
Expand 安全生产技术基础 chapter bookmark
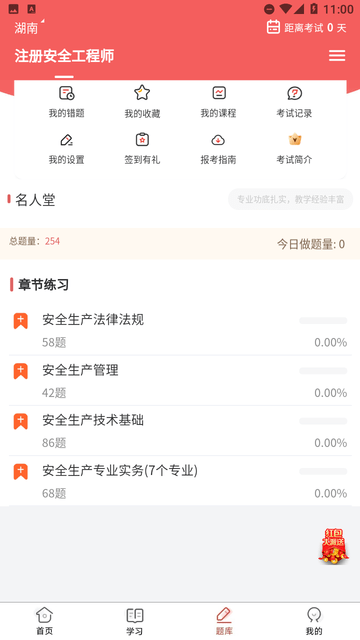[20, 421]
